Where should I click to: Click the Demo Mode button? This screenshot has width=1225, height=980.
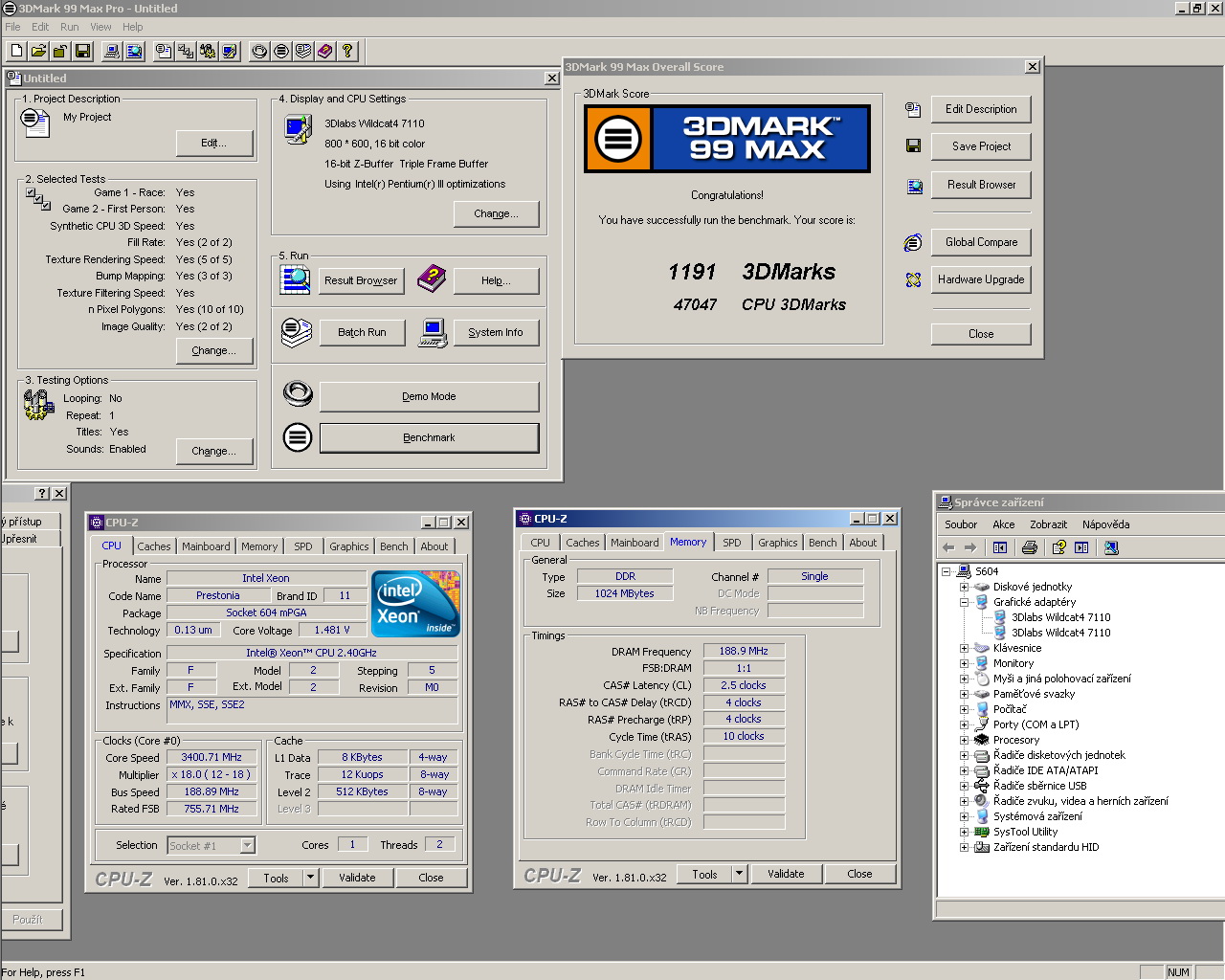(429, 396)
